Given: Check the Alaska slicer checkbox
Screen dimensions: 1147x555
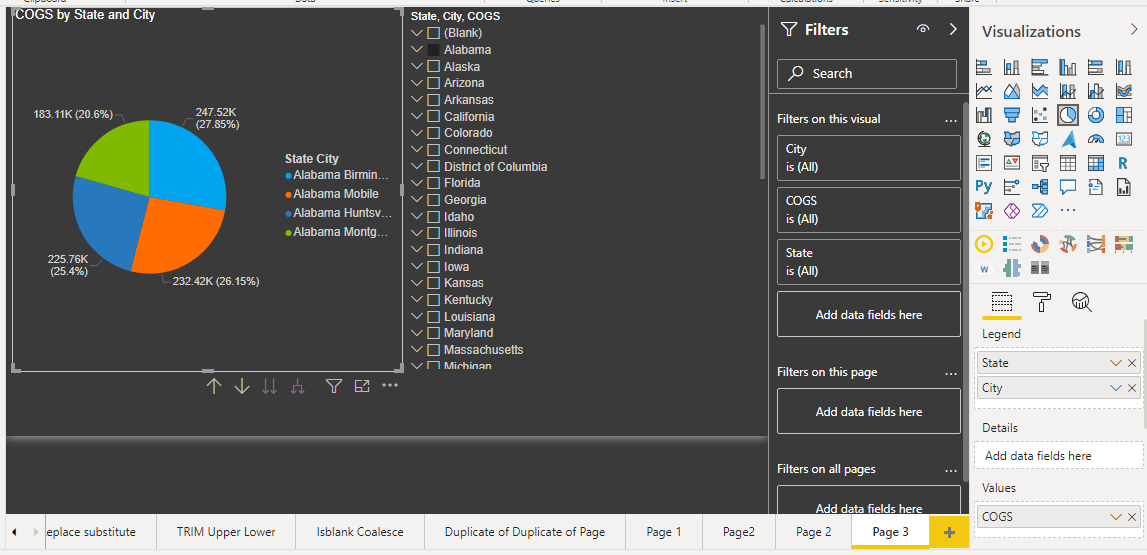Looking at the screenshot, I should point(433,67).
